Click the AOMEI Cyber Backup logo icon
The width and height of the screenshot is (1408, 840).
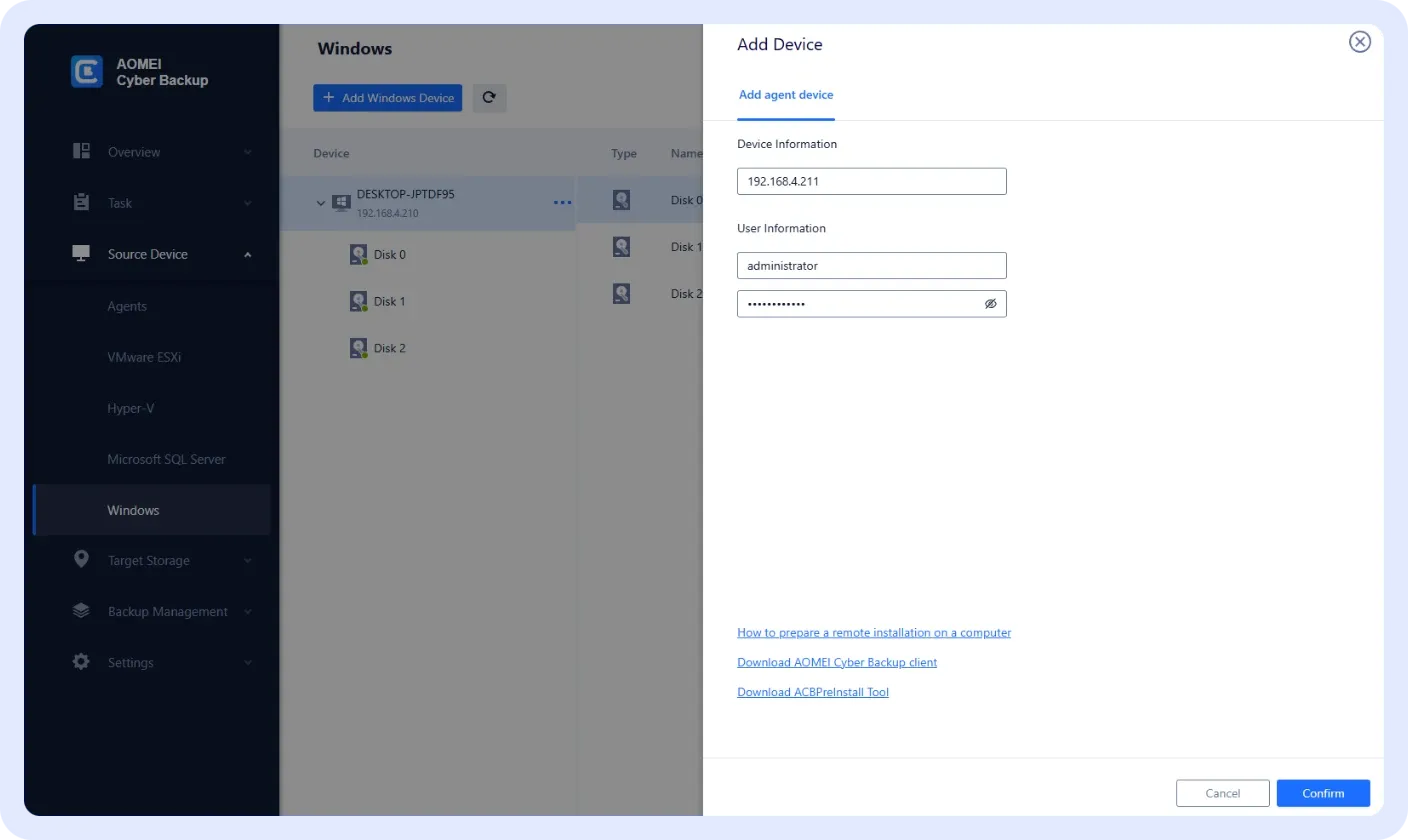click(87, 71)
